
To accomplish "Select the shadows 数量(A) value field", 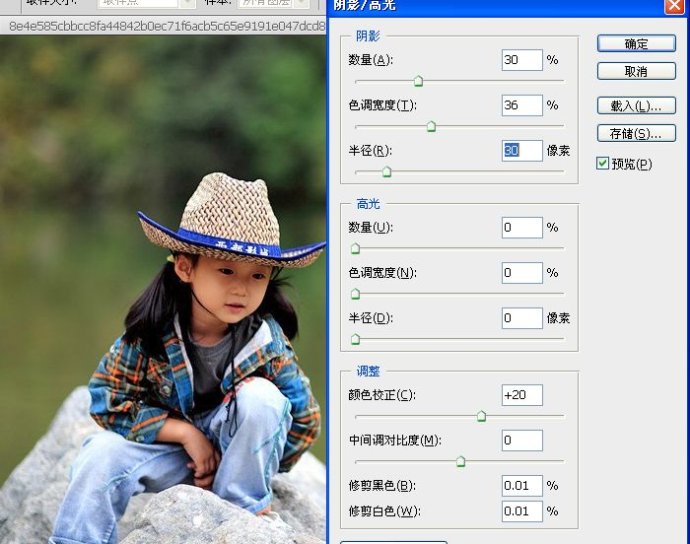I will tap(522, 60).
